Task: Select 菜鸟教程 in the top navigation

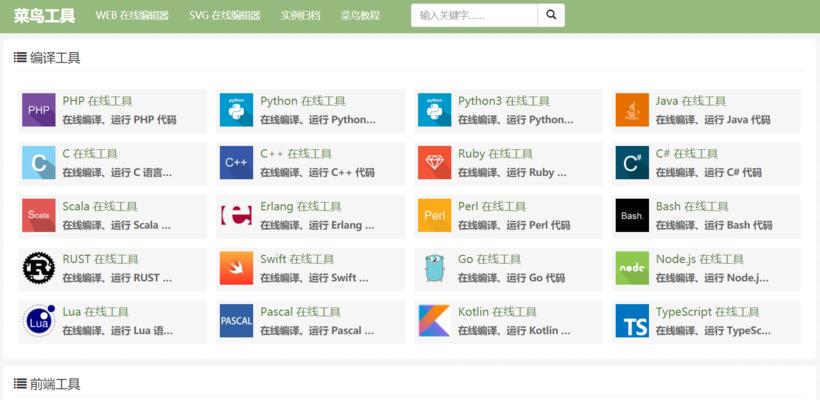Action: click(360, 16)
